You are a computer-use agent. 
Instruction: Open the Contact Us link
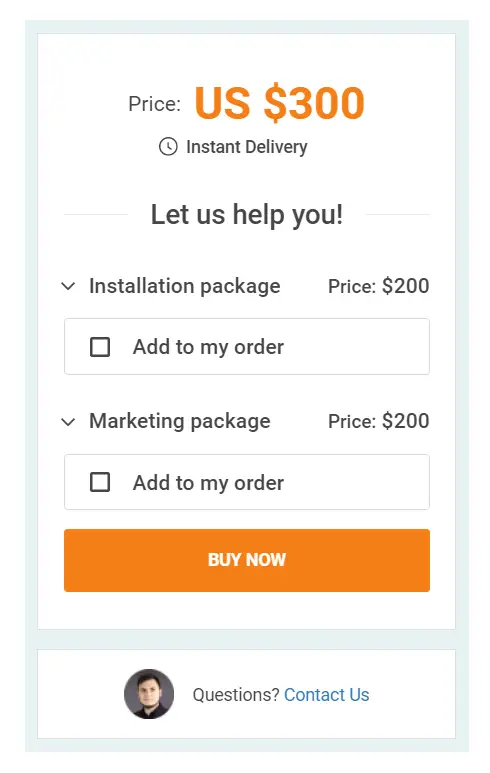click(x=326, y=695)
